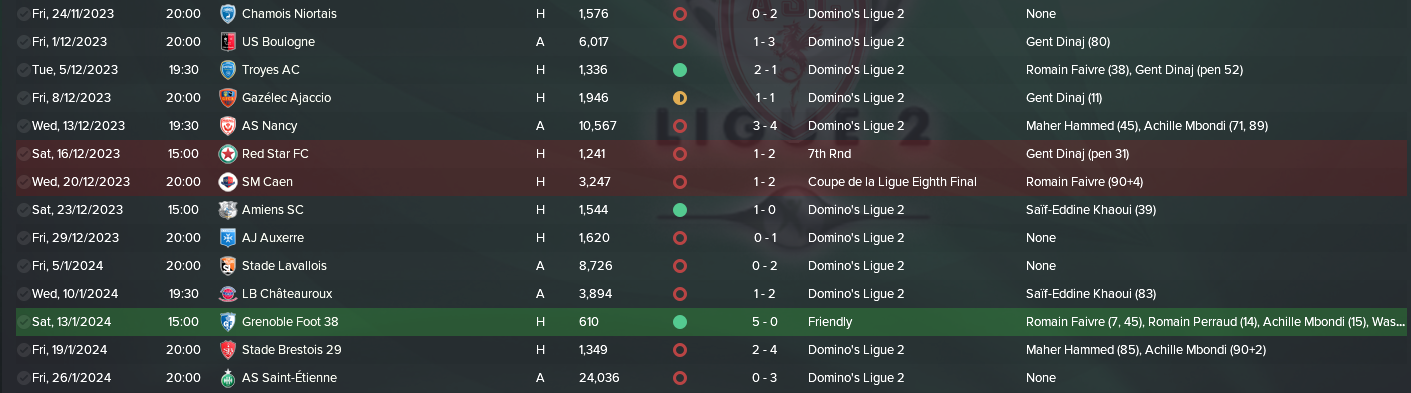Open Coupe de la Ligue Eighth Final competition

(x=892, y=182)
